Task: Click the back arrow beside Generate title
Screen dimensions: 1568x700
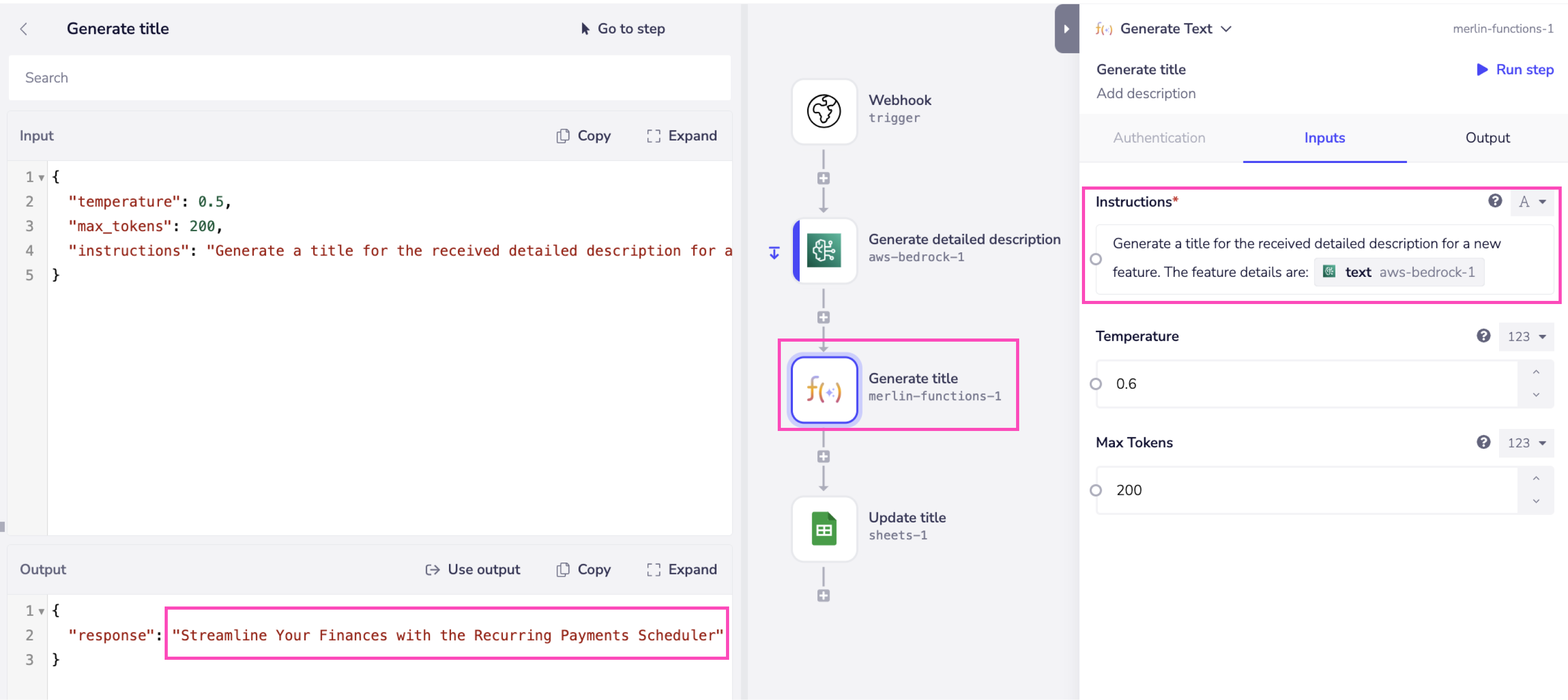Action: coord(24,29)
